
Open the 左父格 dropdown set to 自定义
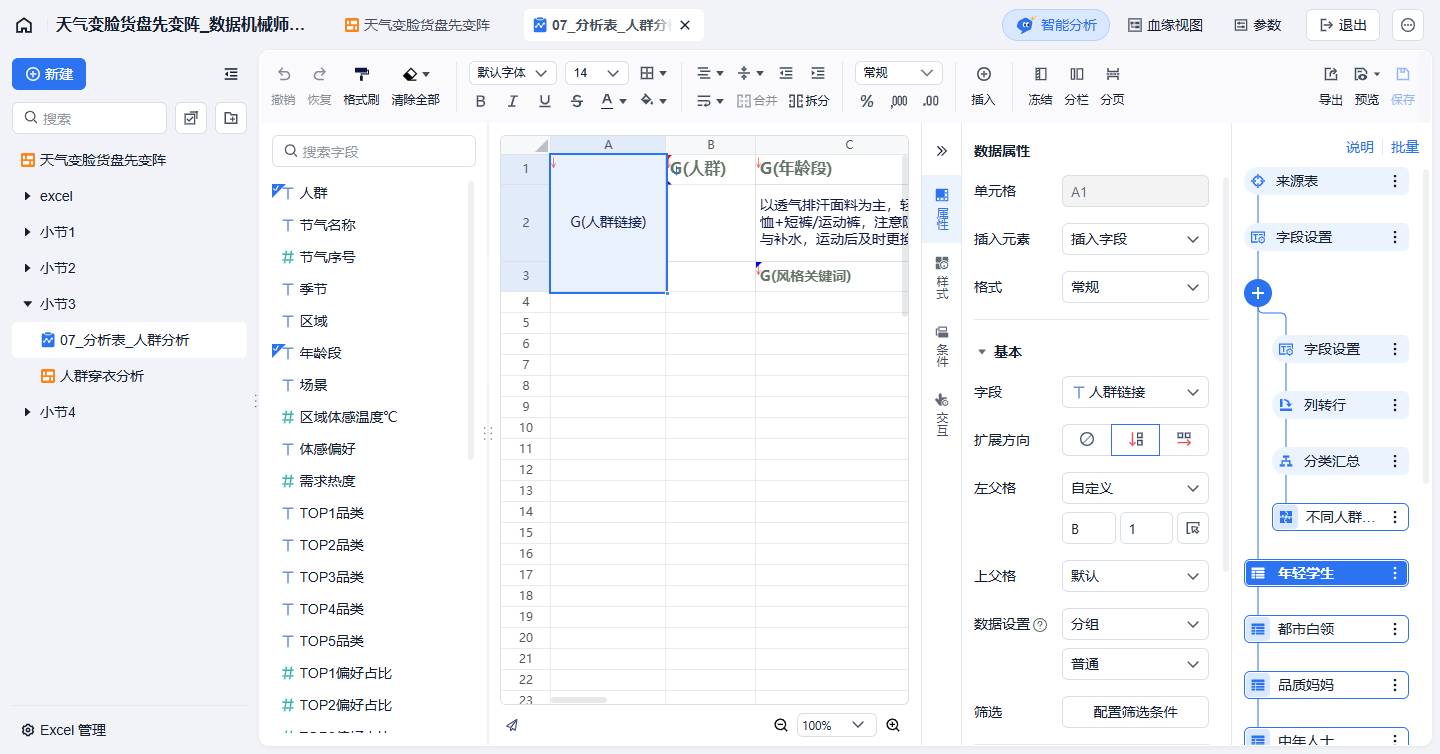tap(1135, 488)
